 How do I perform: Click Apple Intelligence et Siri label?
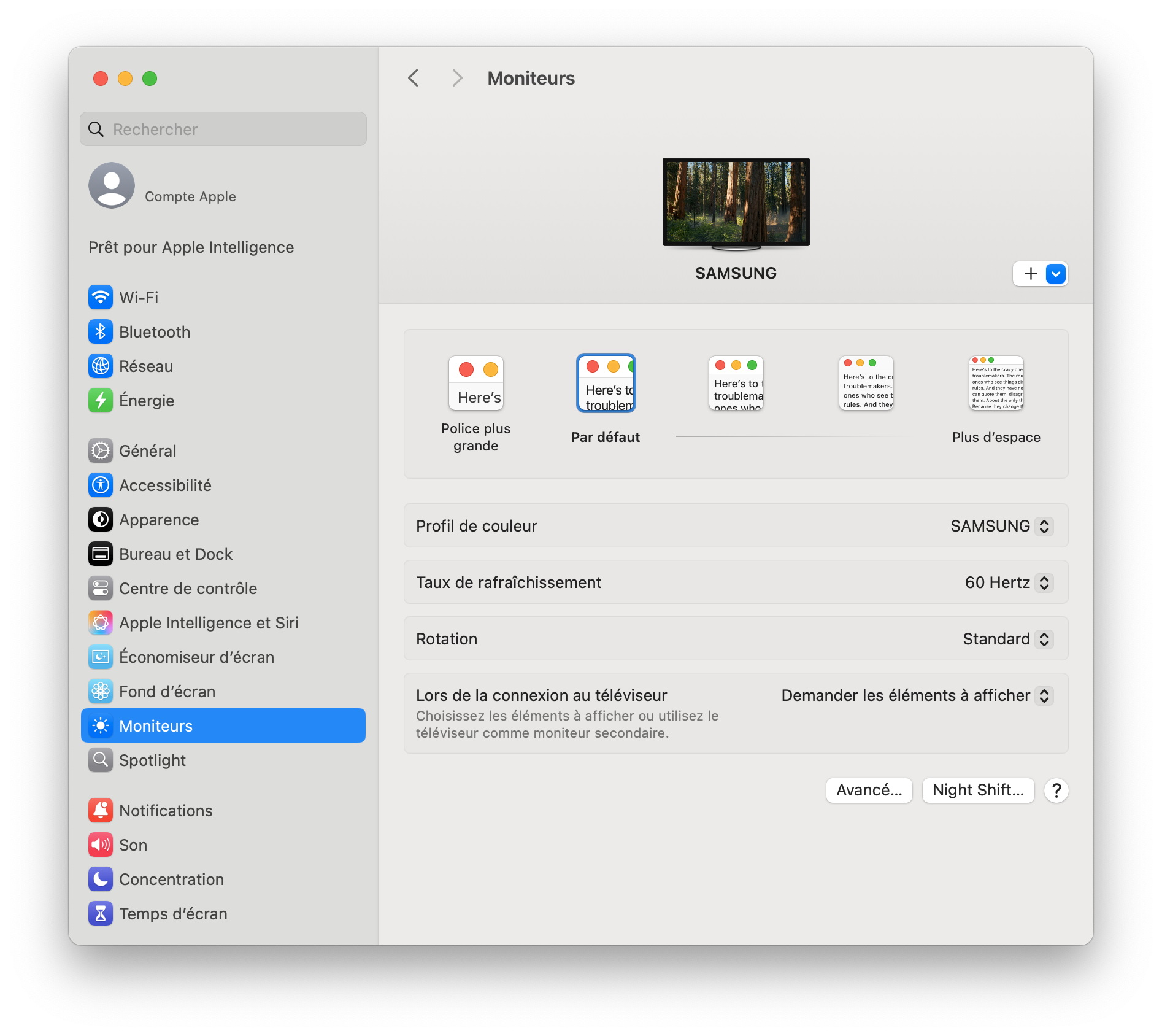point(209,623)
